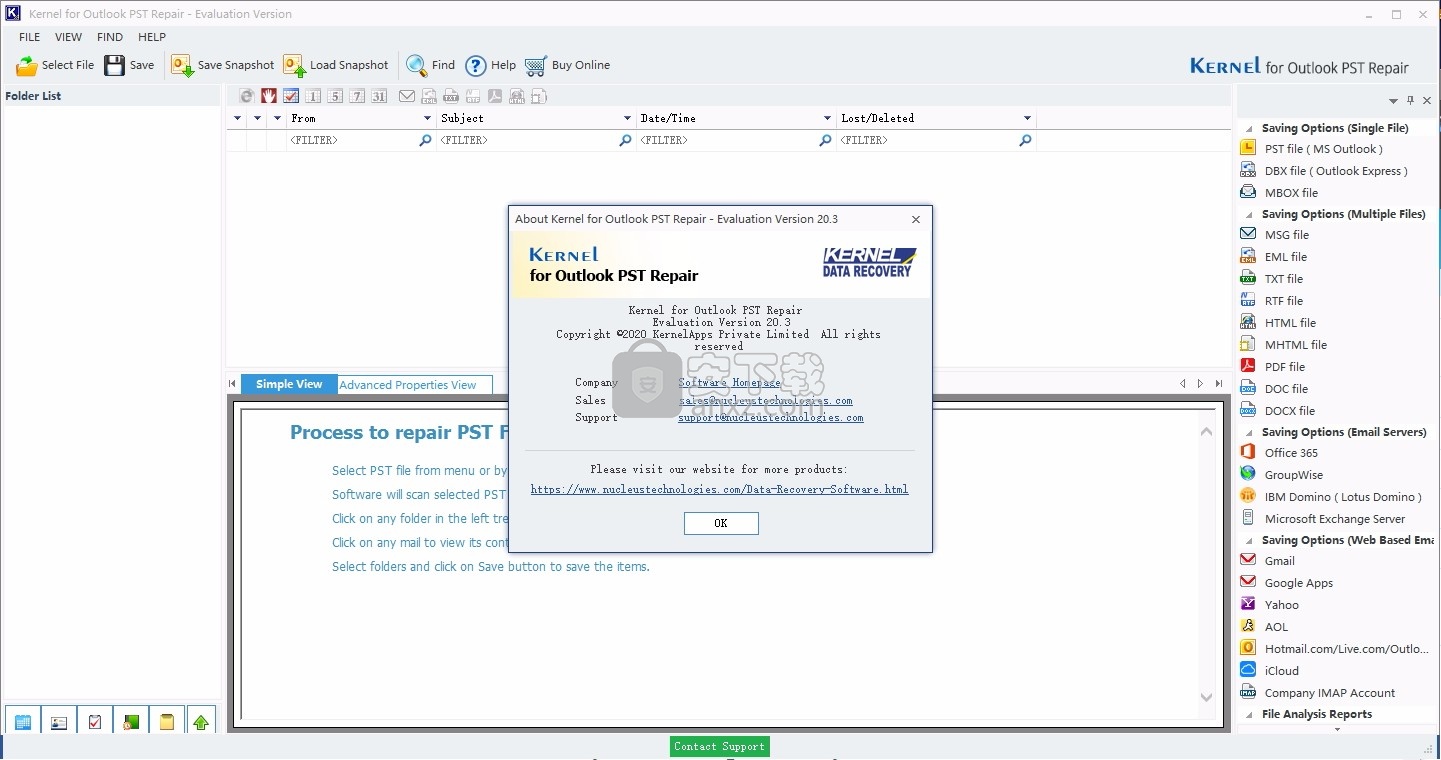Image resolution: width=1441 pixels, height=760 pixels.
Task: Collapse Saving Options (Single File) group
Action: click(x=1249, y=129)
